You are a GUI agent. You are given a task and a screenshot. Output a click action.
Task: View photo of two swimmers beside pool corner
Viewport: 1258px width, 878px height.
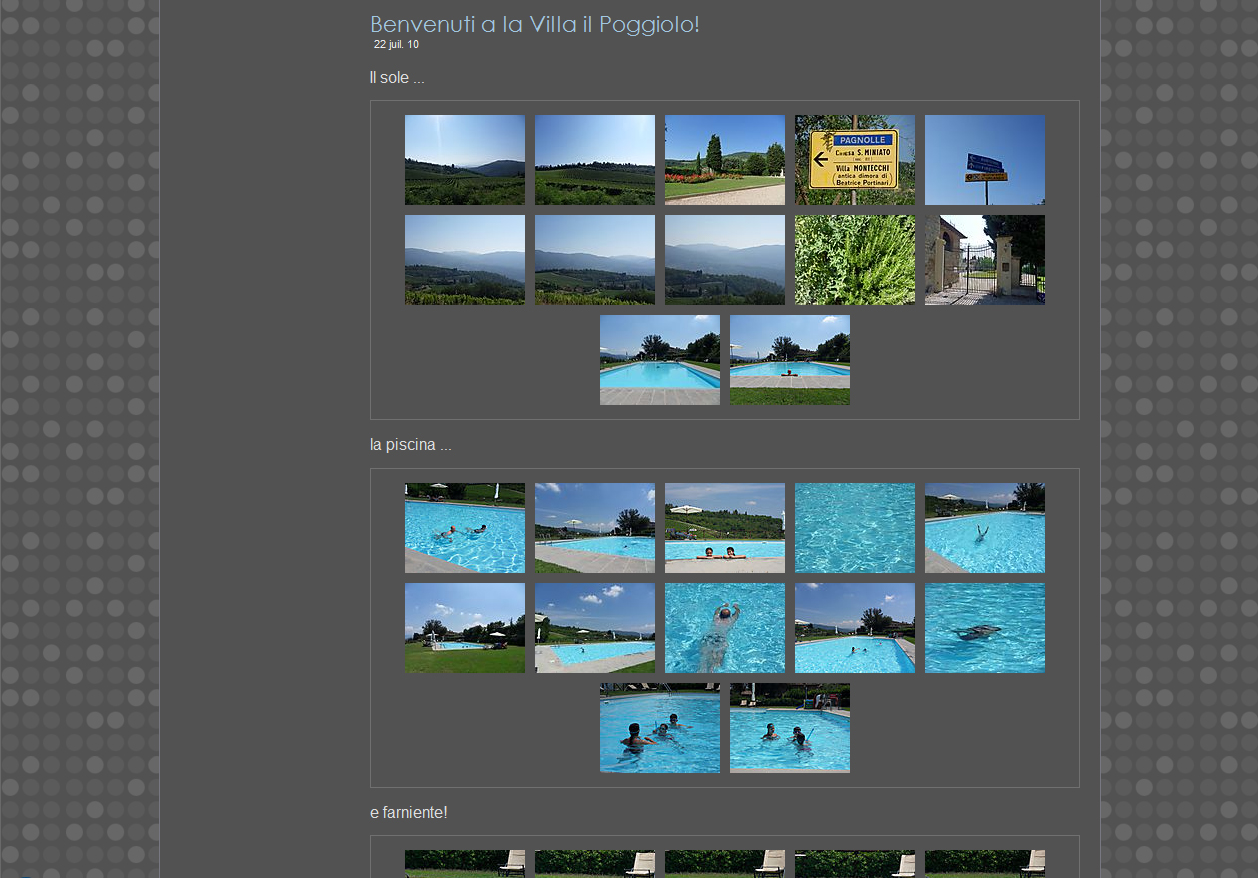tap(464, 528)
